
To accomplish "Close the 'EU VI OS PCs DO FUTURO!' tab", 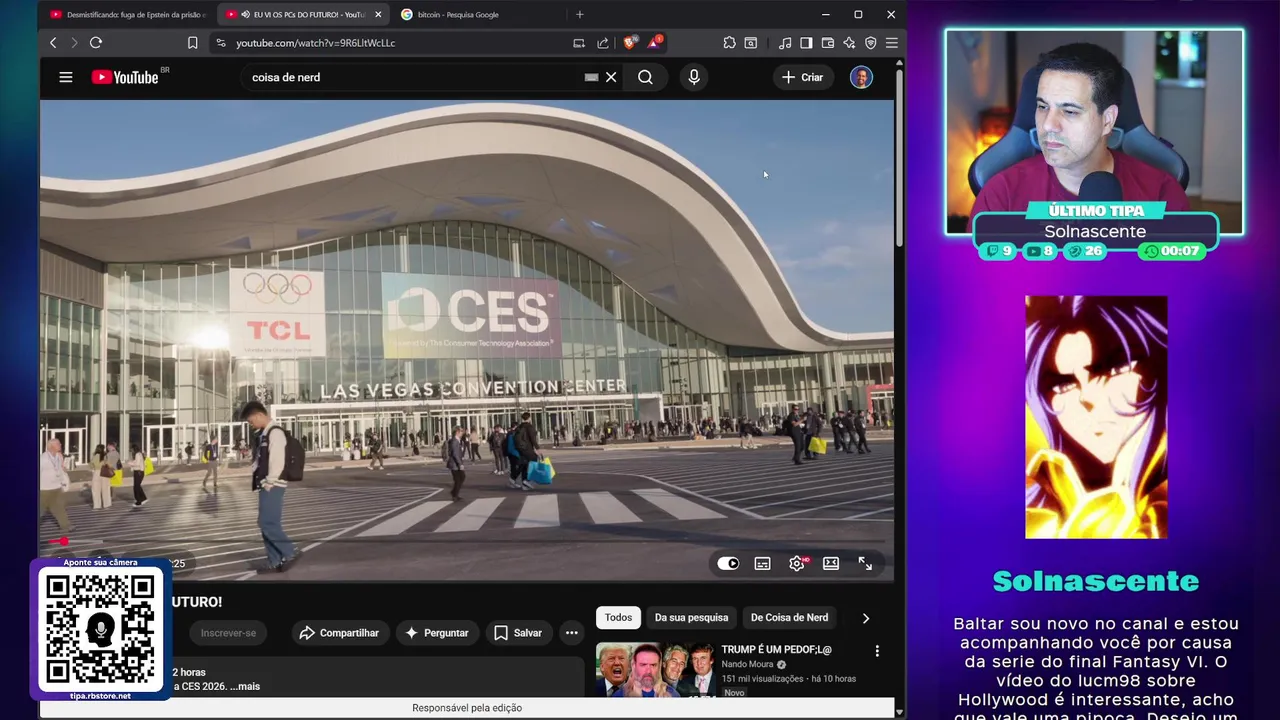I will pos(378,14).
